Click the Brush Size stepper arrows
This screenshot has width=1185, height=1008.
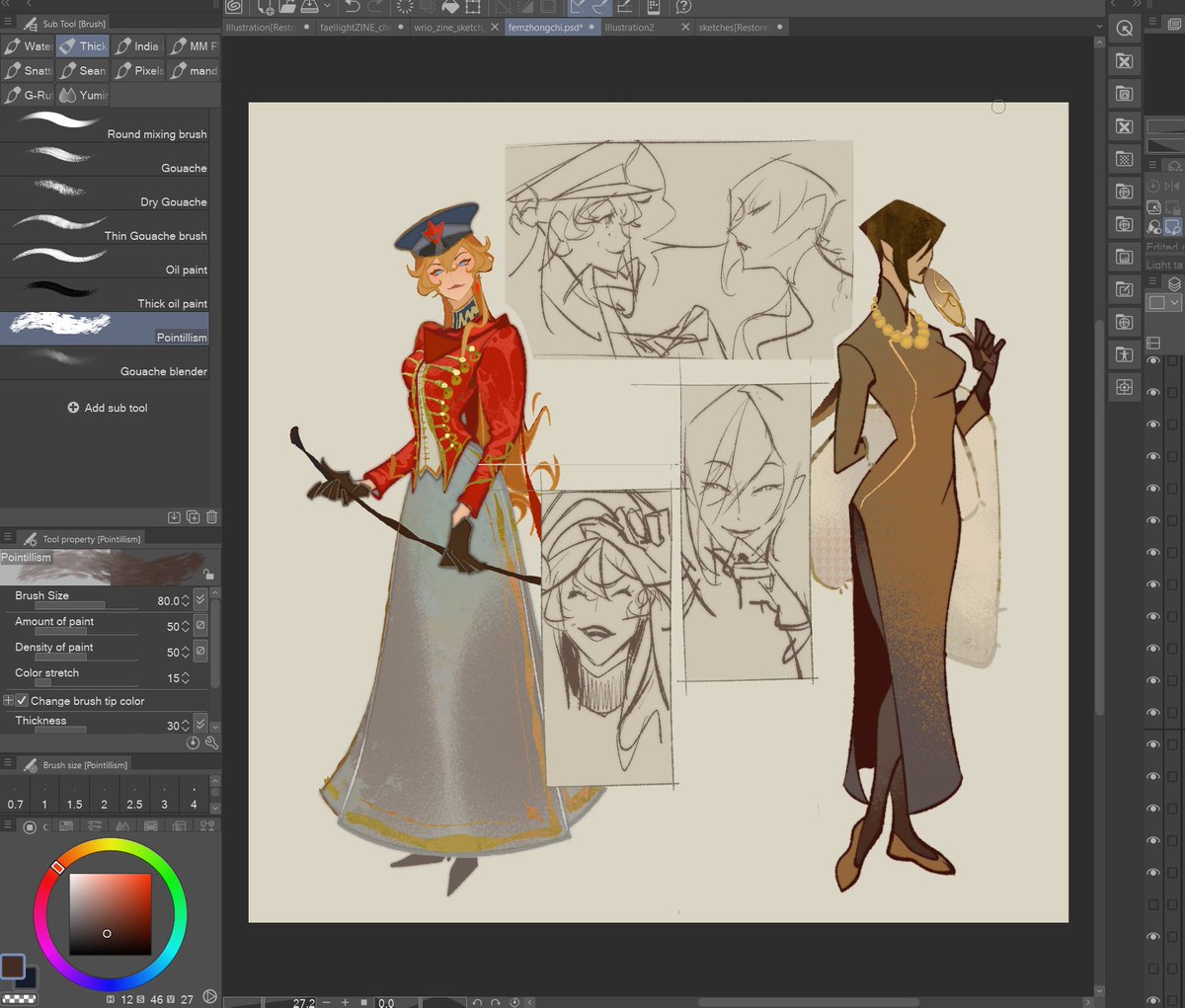tap(186, 600)
